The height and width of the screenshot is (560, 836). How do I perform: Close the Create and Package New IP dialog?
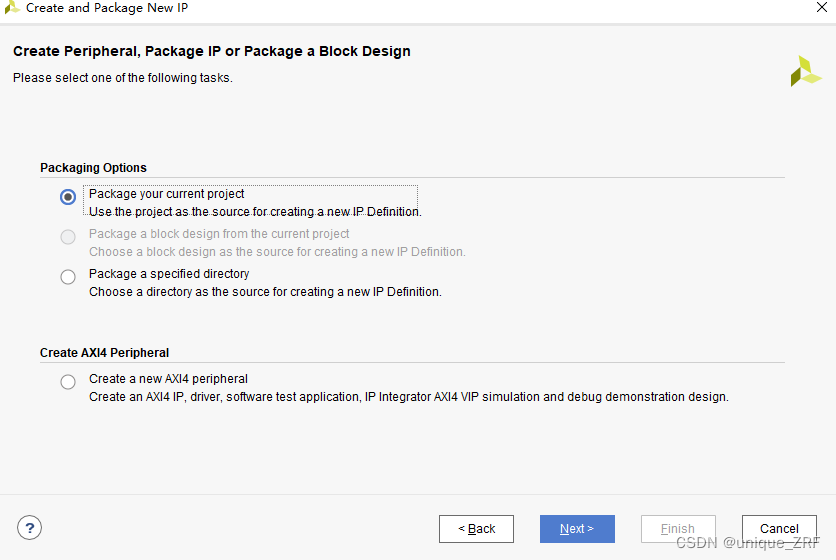[822, 7]
